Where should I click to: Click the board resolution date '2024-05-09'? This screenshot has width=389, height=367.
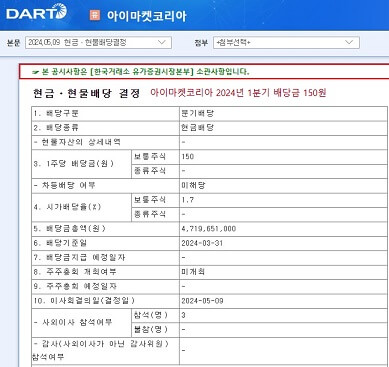click(202, 301)
